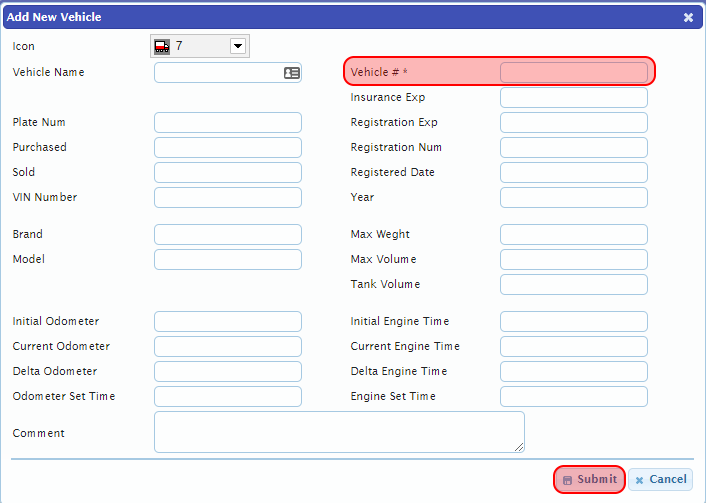The width and height of the screenshot is (706, 503).
Task: Click the Sold input field
Action: (228, 172)
